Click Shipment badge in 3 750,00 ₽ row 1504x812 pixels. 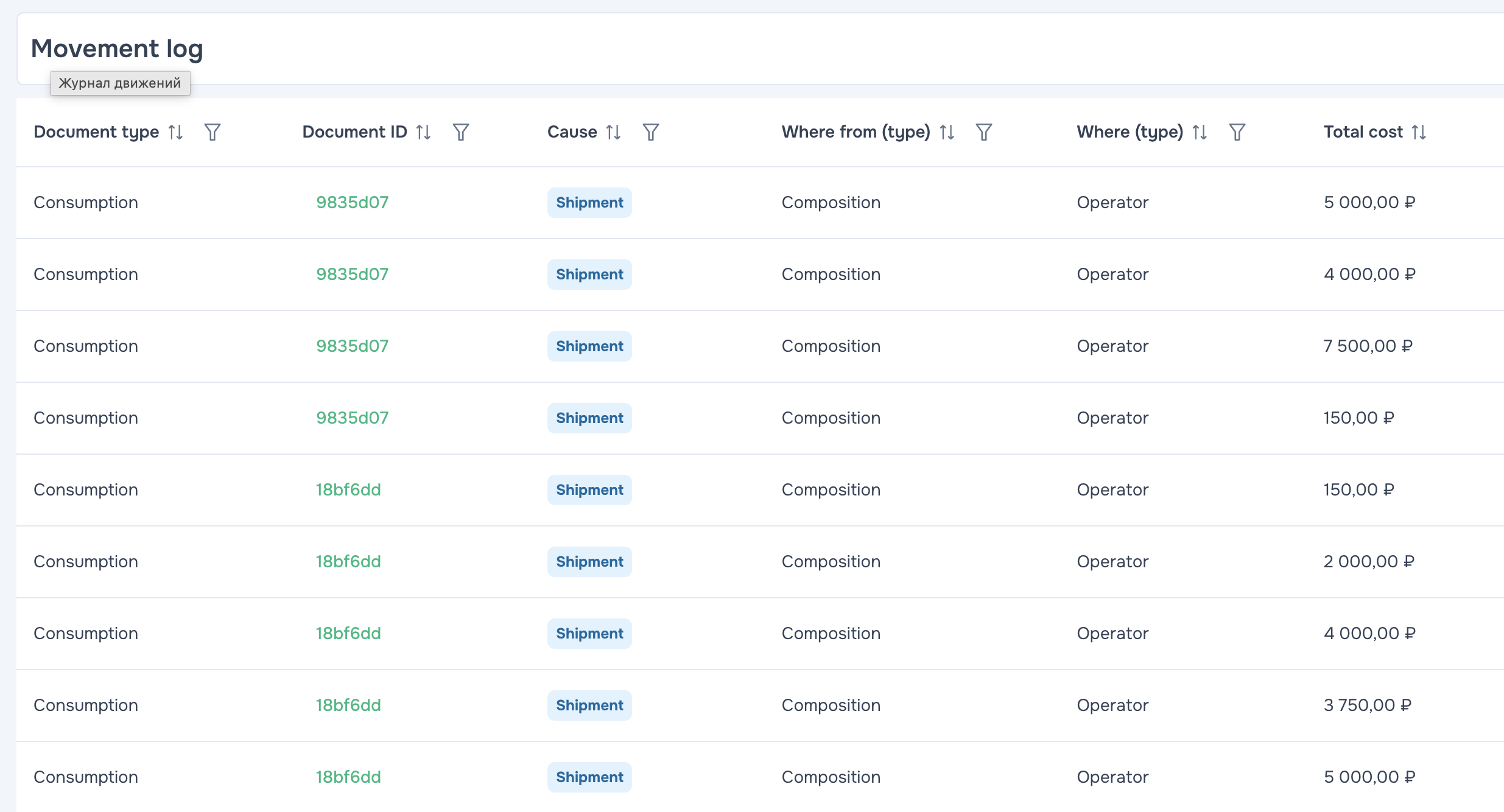click(589, 705)
